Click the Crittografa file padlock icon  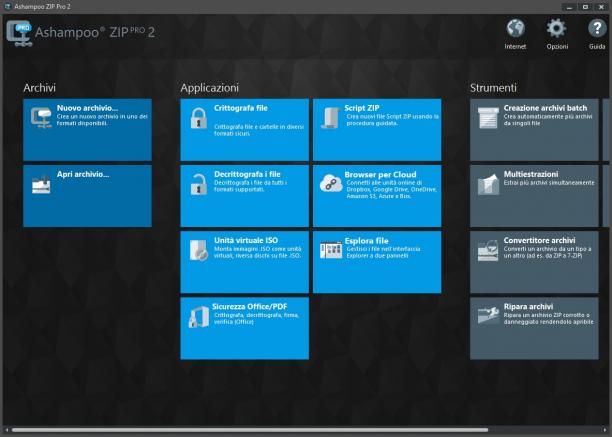point(199,118)
